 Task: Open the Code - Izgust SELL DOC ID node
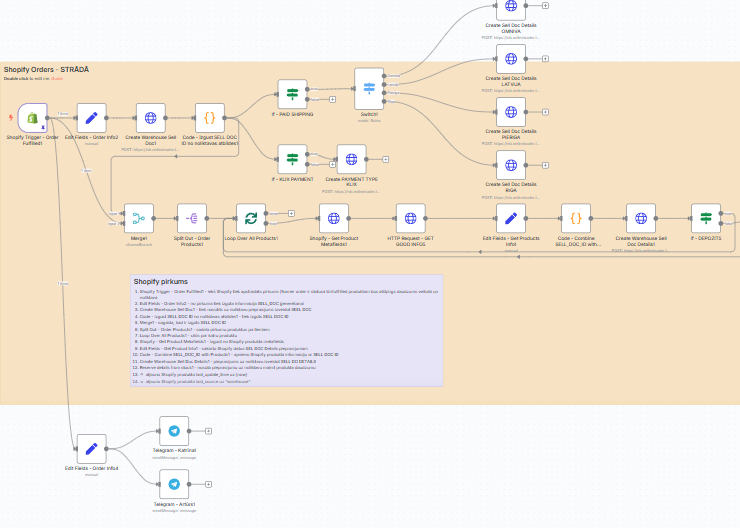[x=210, y=118]
